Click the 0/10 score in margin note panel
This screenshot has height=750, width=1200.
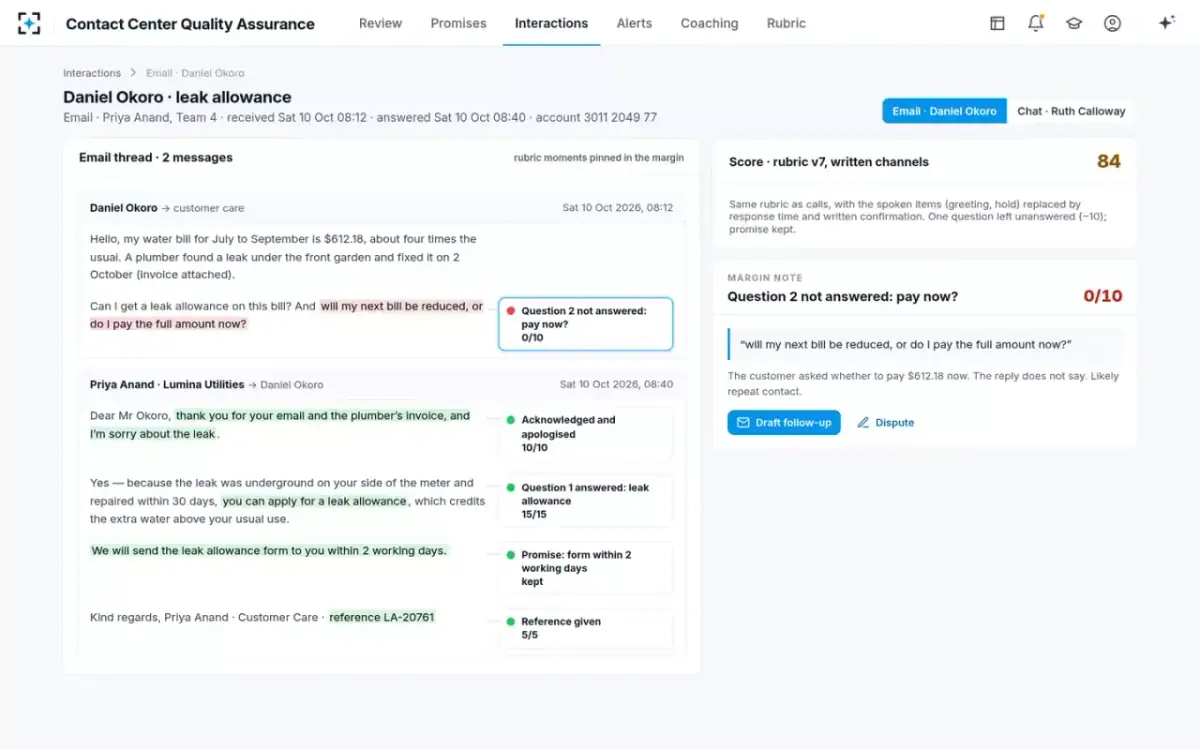pos(1103,296)
